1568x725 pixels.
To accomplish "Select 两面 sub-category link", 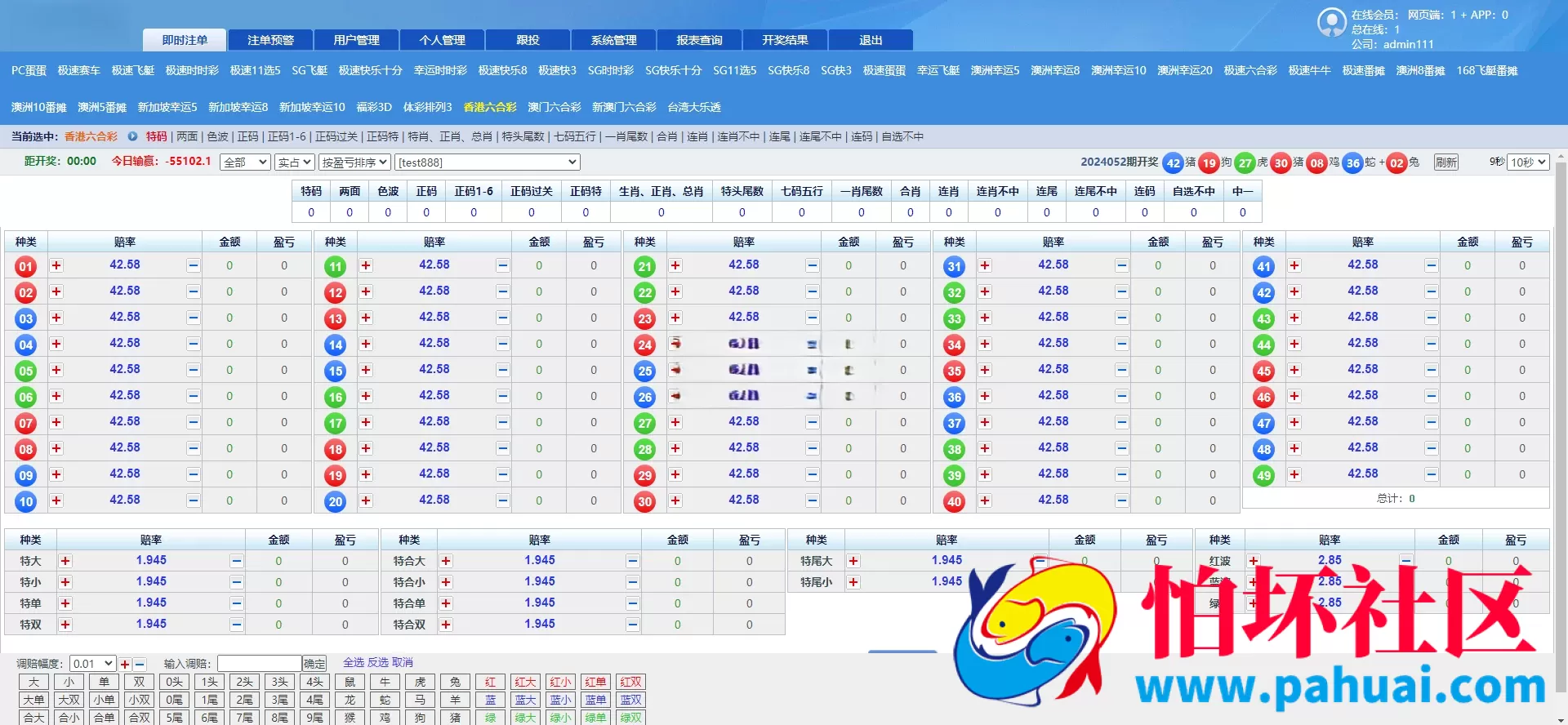I will (187, 136).
